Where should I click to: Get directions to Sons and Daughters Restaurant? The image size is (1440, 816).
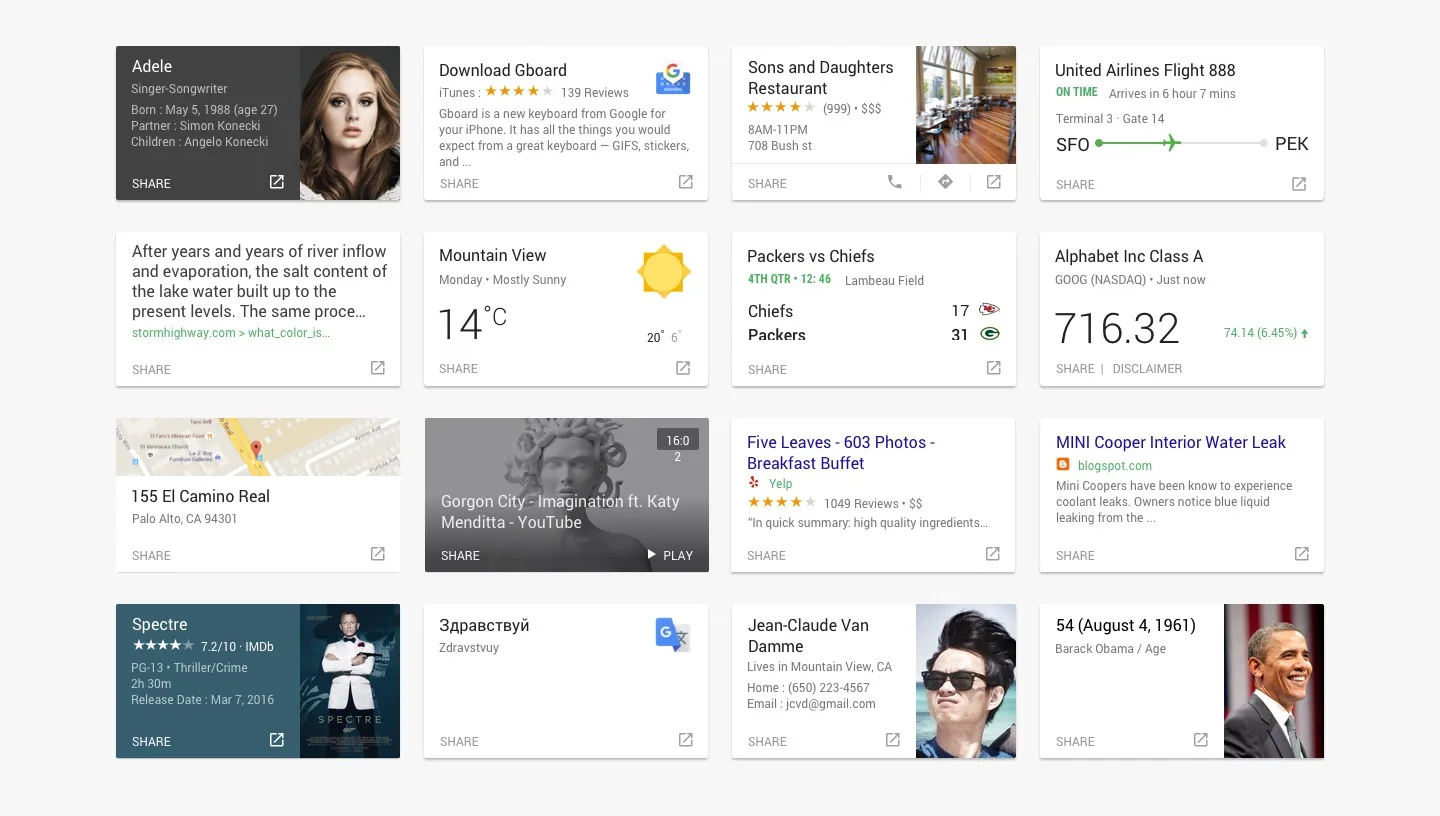pos(945,182)
